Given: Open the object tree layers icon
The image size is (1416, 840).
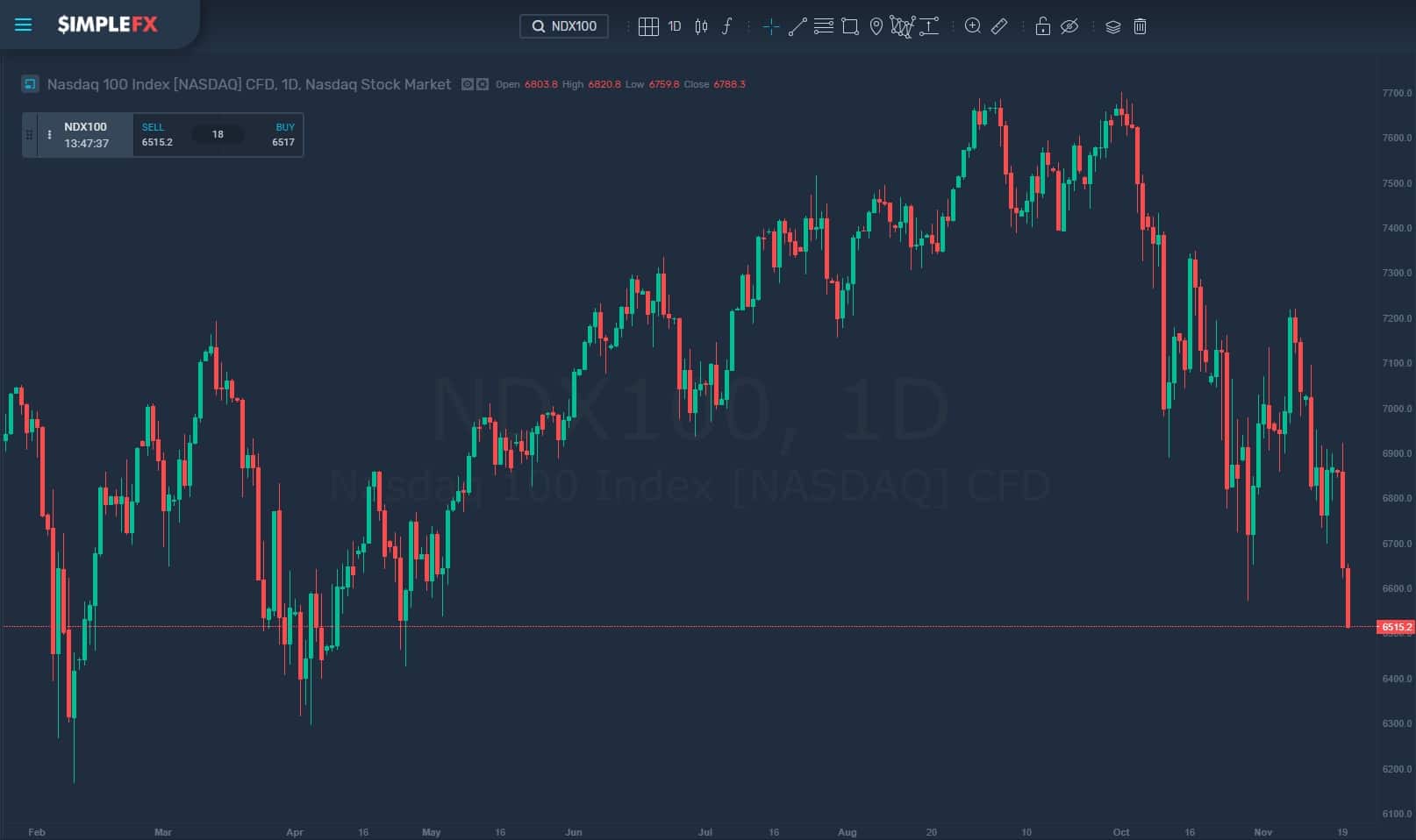Looking at the screenshot, I should click(x=1113, y=26).
